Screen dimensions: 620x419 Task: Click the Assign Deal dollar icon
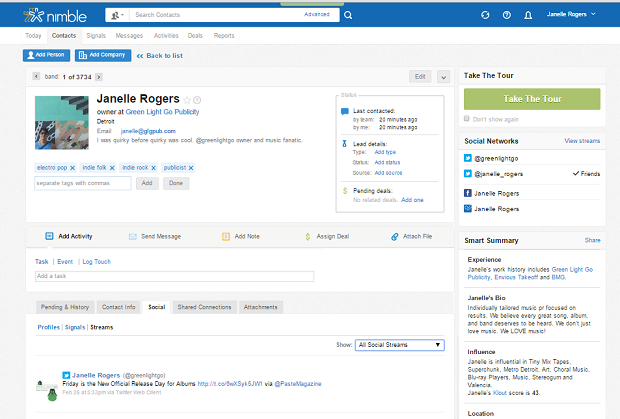point(307,237)
